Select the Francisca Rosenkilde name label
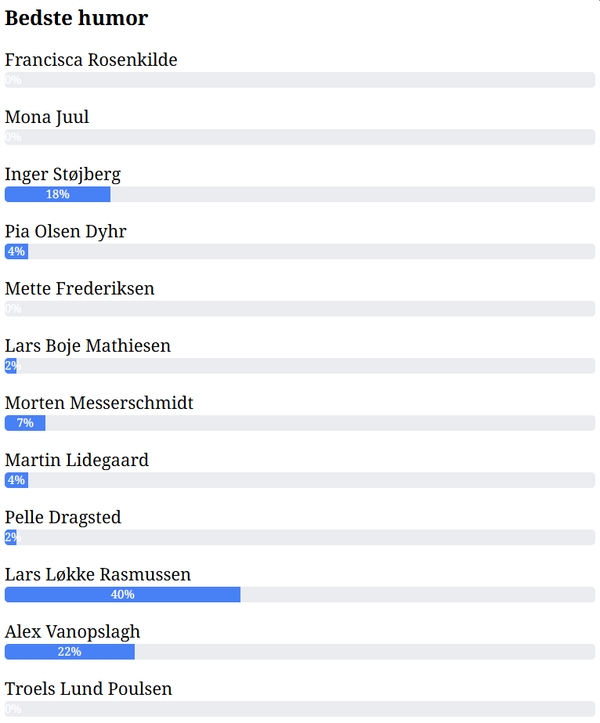The image size is (600, 723). pyautogui.click(x=91, y=60)
